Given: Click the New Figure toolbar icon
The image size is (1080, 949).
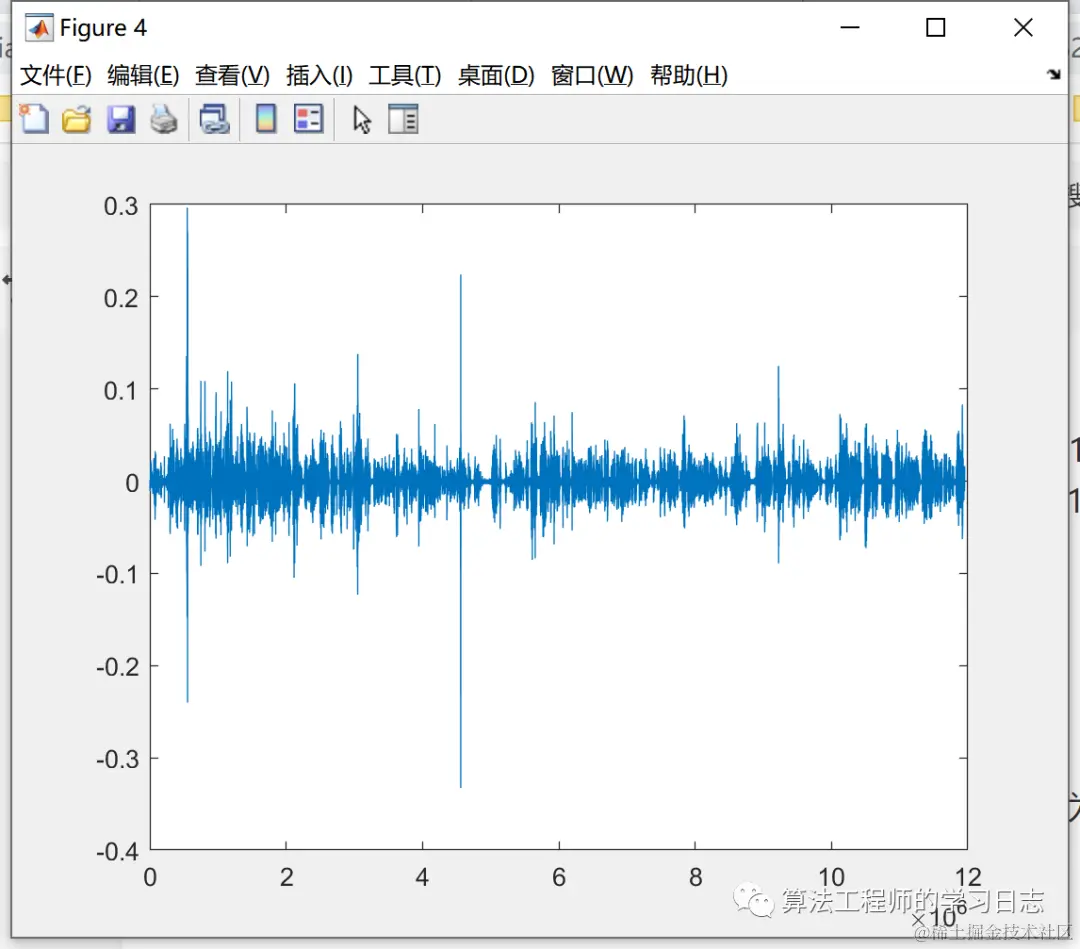Looking at the screenshot, I should [x=34, y=119].
